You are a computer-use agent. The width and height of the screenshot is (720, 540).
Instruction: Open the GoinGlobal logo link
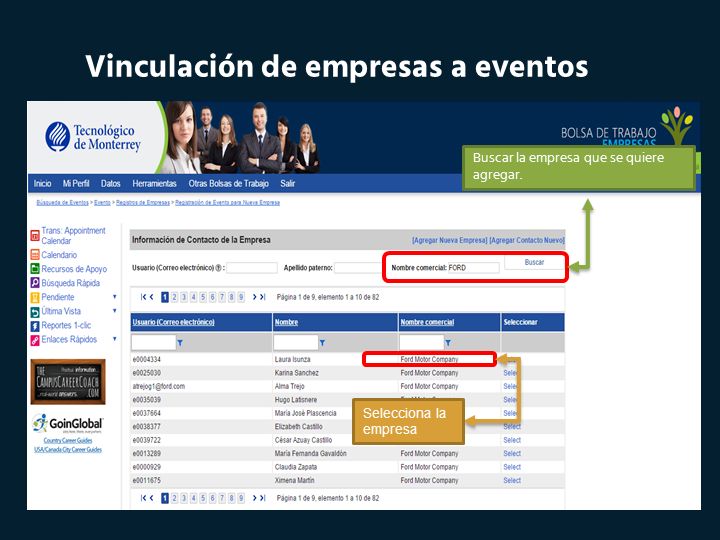68,423
